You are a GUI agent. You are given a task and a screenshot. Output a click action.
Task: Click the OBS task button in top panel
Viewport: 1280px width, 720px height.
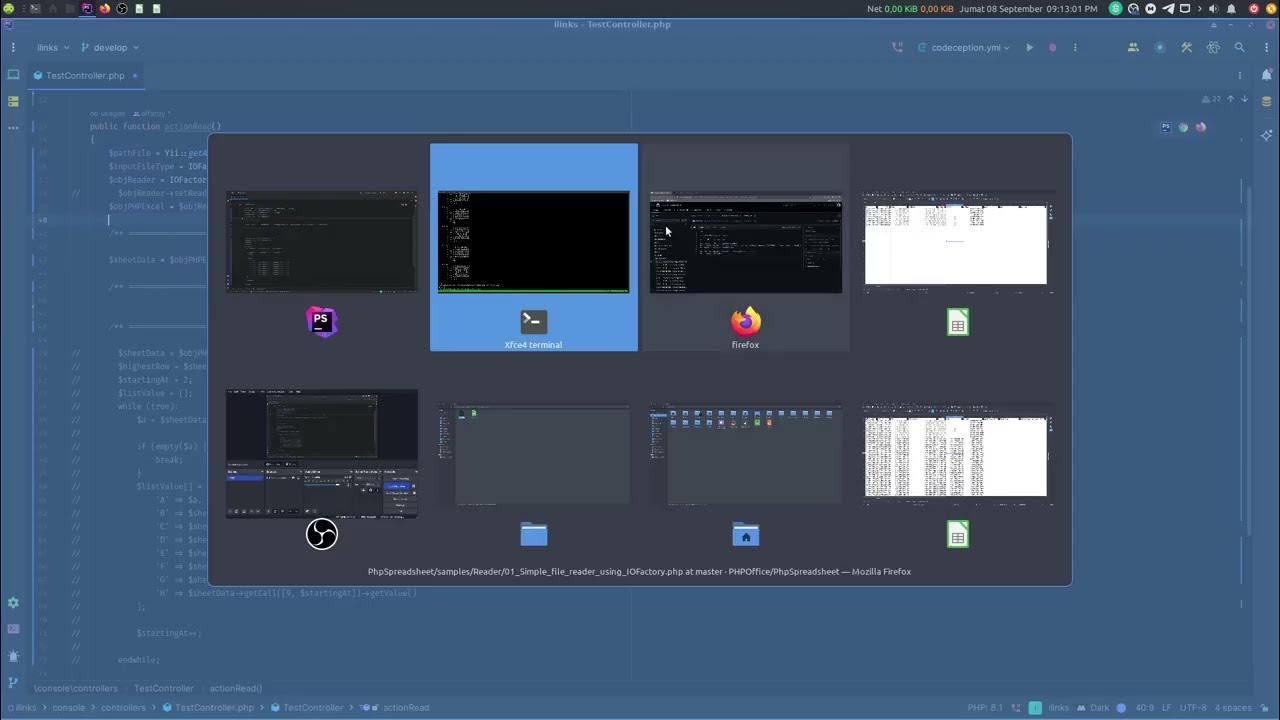point(122,8)
